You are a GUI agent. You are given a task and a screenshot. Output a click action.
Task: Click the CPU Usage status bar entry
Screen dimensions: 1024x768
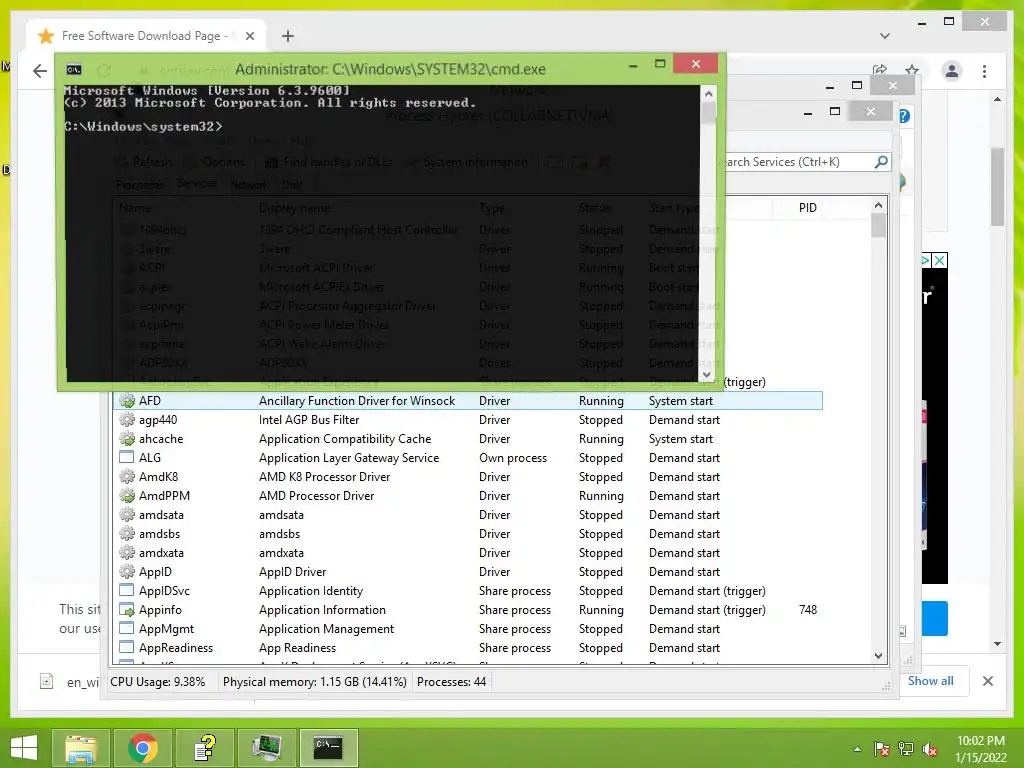[x=157, y=682]
